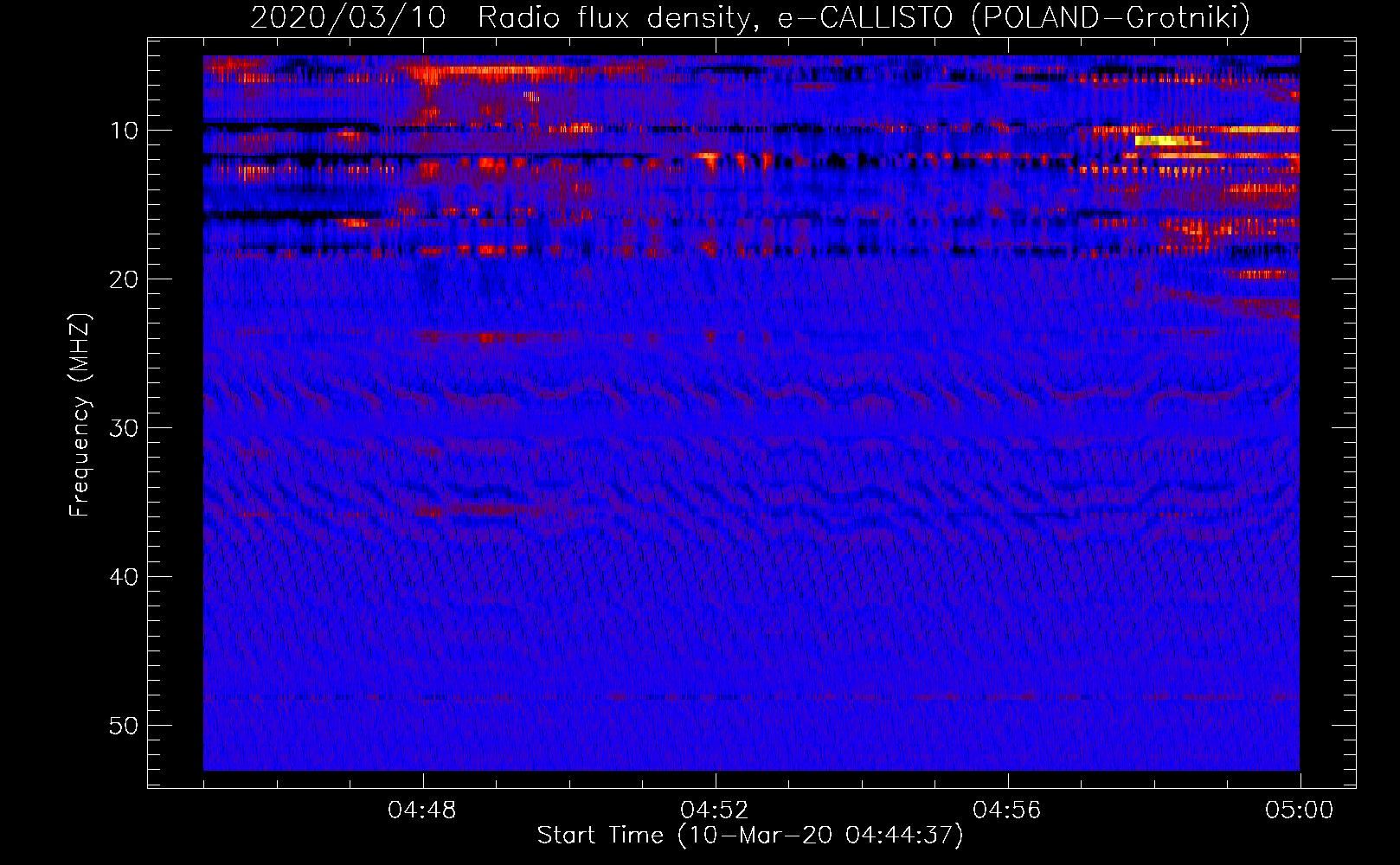Click the 04:52 time axis label

(714, 811)
